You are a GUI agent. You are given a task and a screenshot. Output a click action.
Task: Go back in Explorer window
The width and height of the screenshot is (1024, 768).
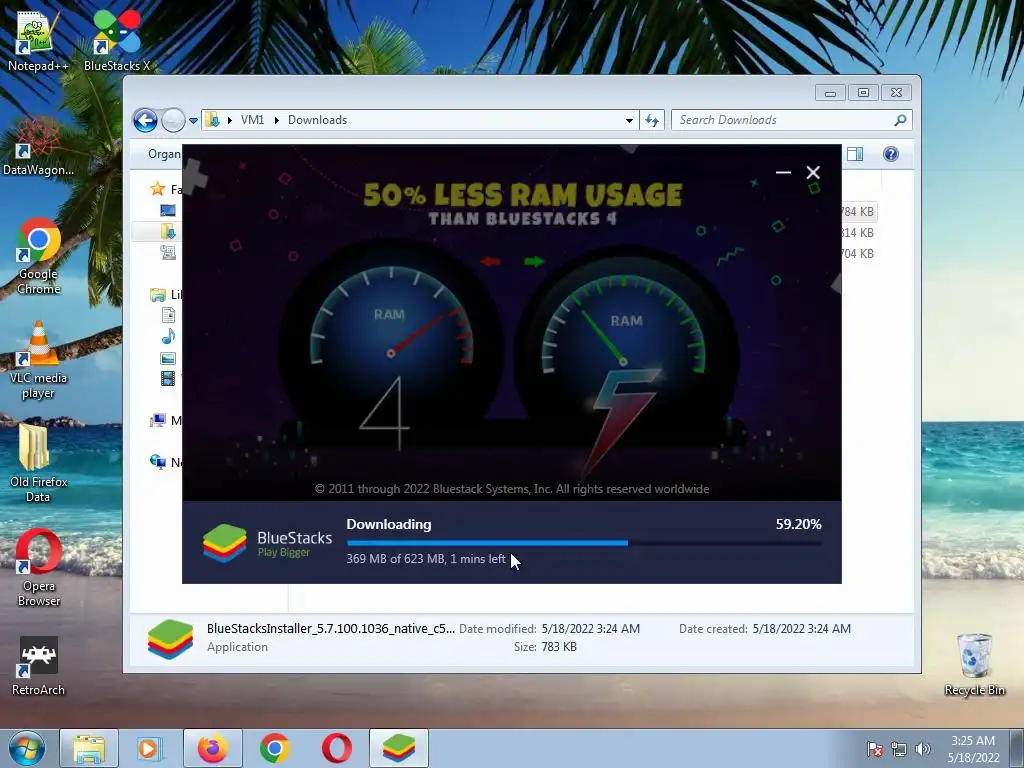145,120
